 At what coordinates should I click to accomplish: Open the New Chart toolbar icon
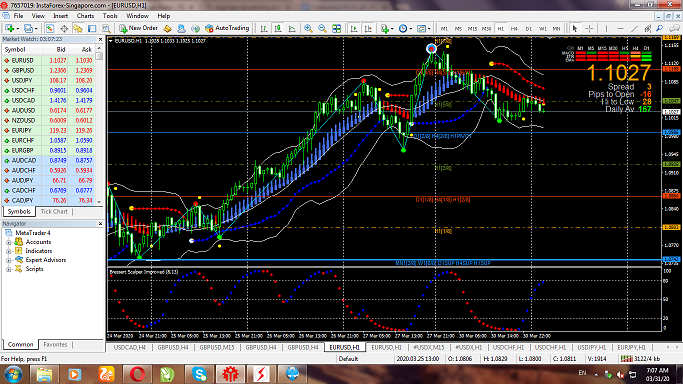(x=9, y=28)
